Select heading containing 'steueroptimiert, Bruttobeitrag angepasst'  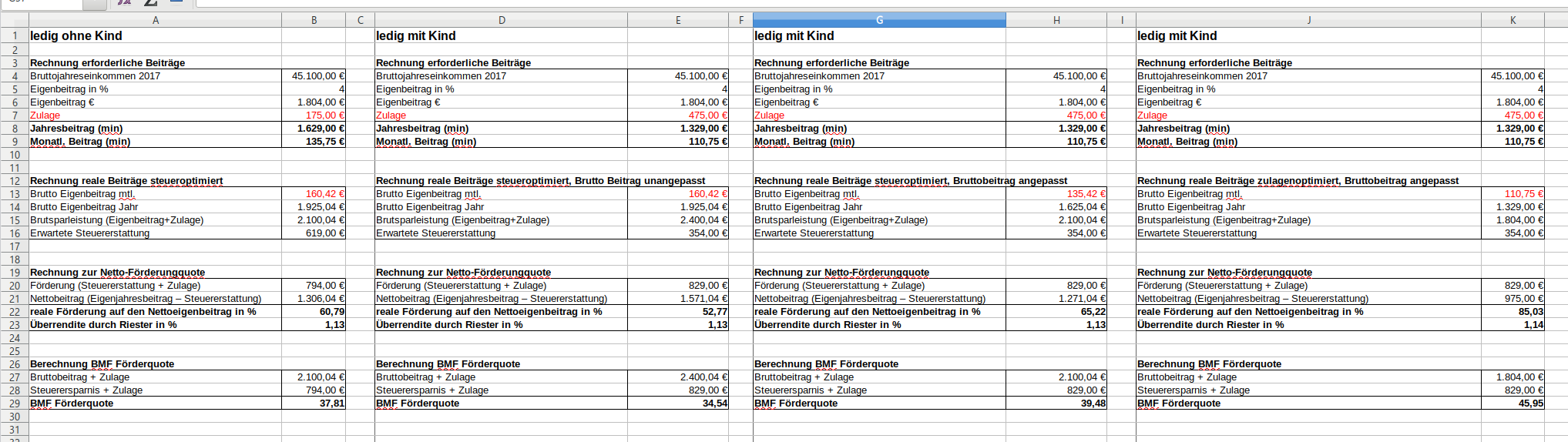click(911, 181)
